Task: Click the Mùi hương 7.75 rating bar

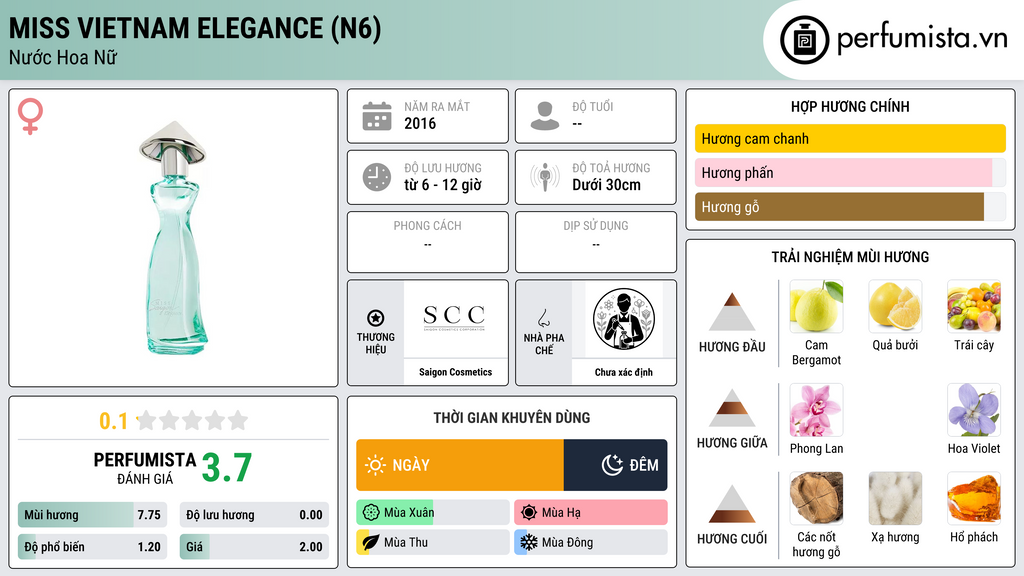Action: click(92, 515)
